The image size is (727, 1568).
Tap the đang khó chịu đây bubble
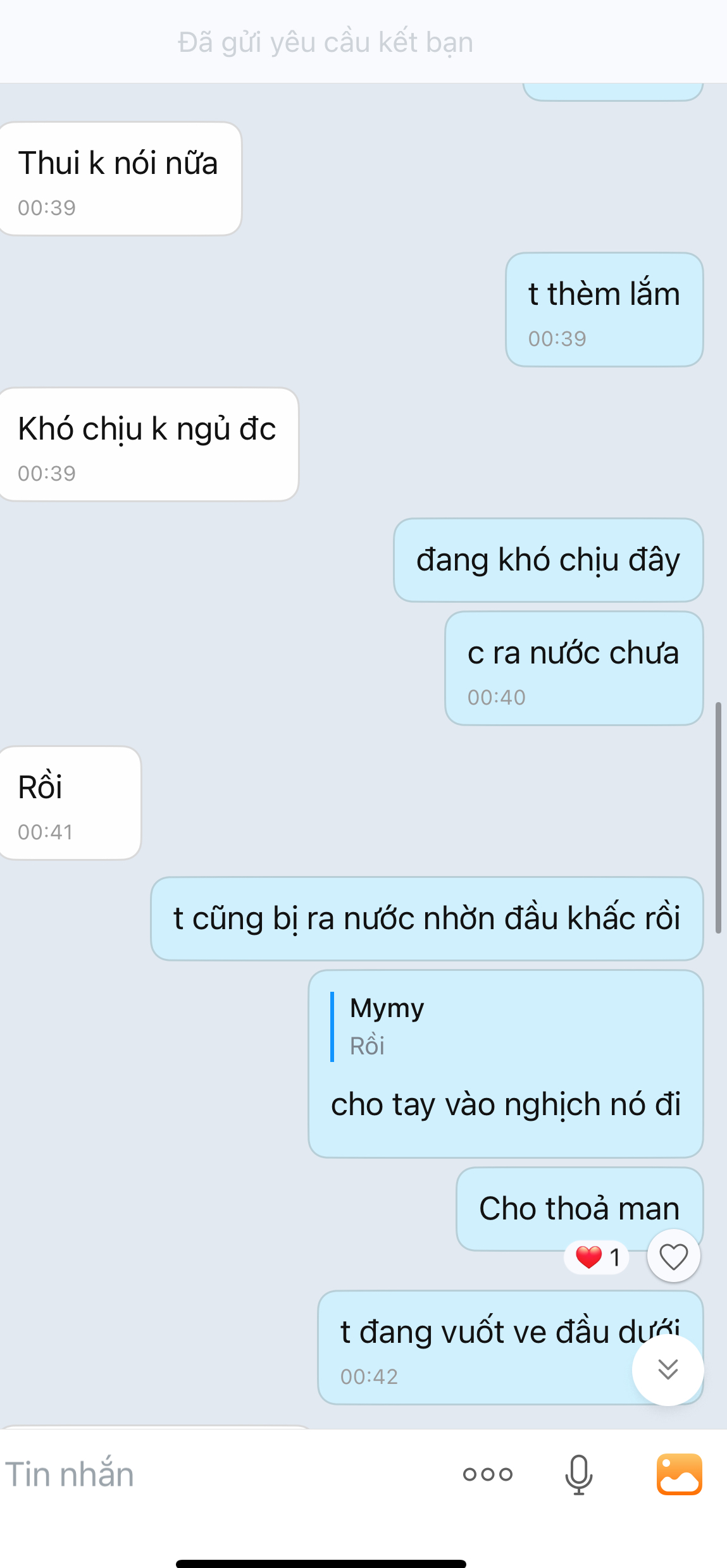549,560
